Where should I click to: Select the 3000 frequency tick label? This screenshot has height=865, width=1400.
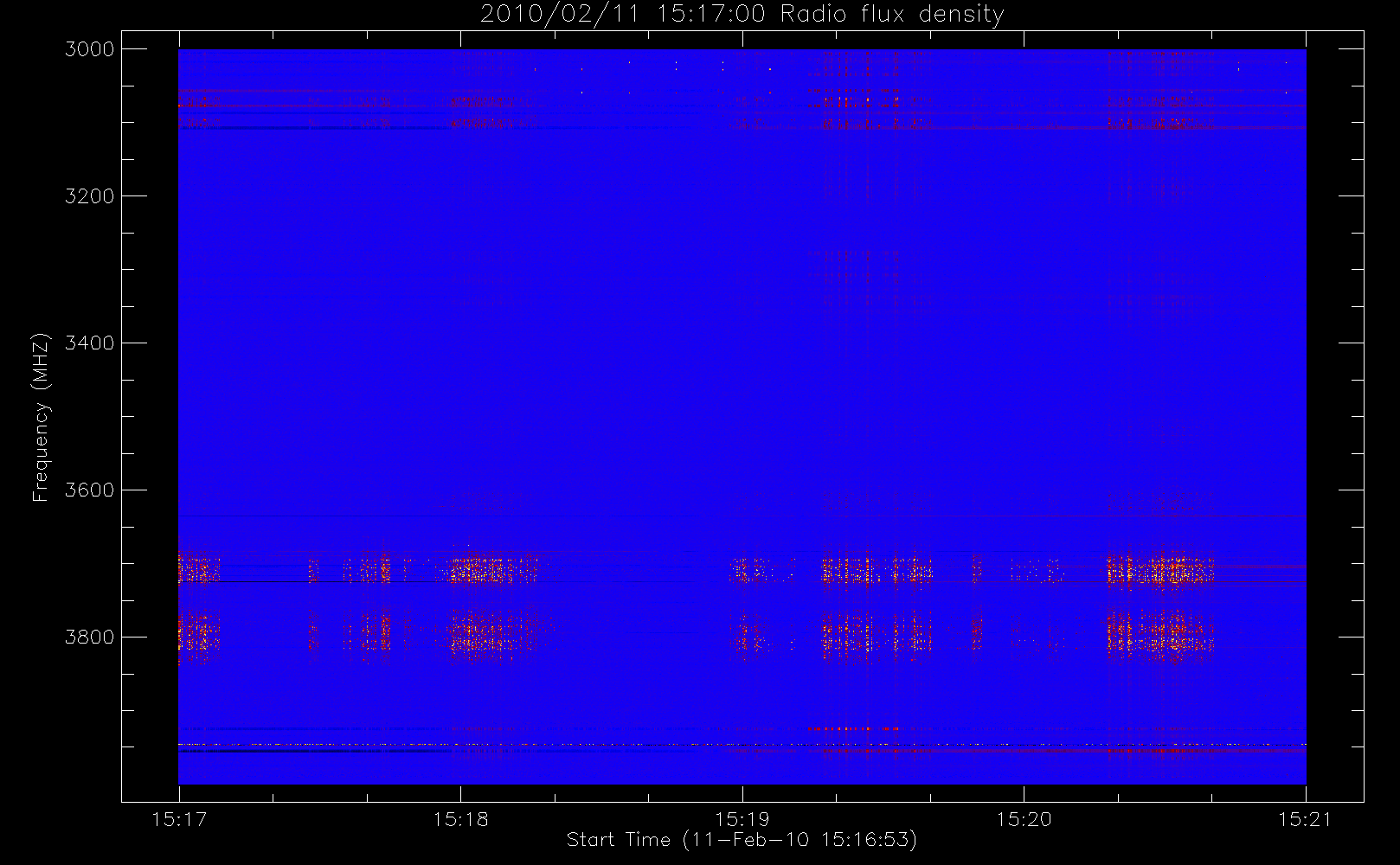point(90,49)
